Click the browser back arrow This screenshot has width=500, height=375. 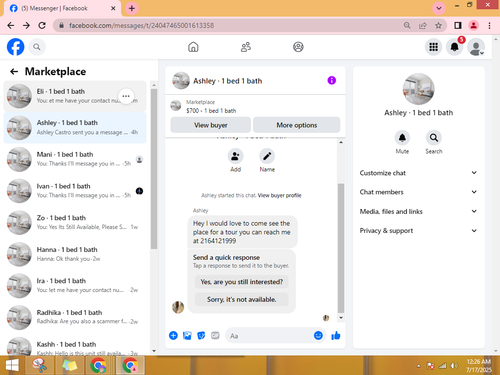pos(11,25)
